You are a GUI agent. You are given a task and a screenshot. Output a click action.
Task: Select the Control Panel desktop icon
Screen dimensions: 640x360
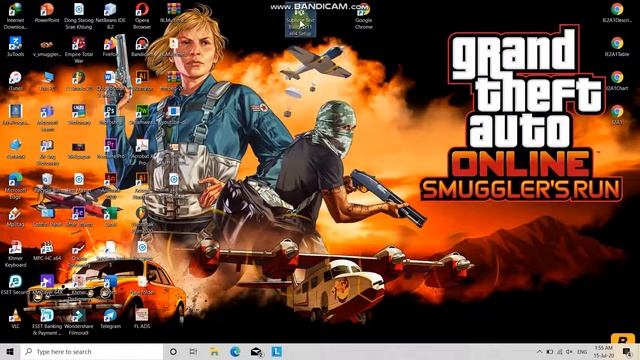[x=47, y=216]
